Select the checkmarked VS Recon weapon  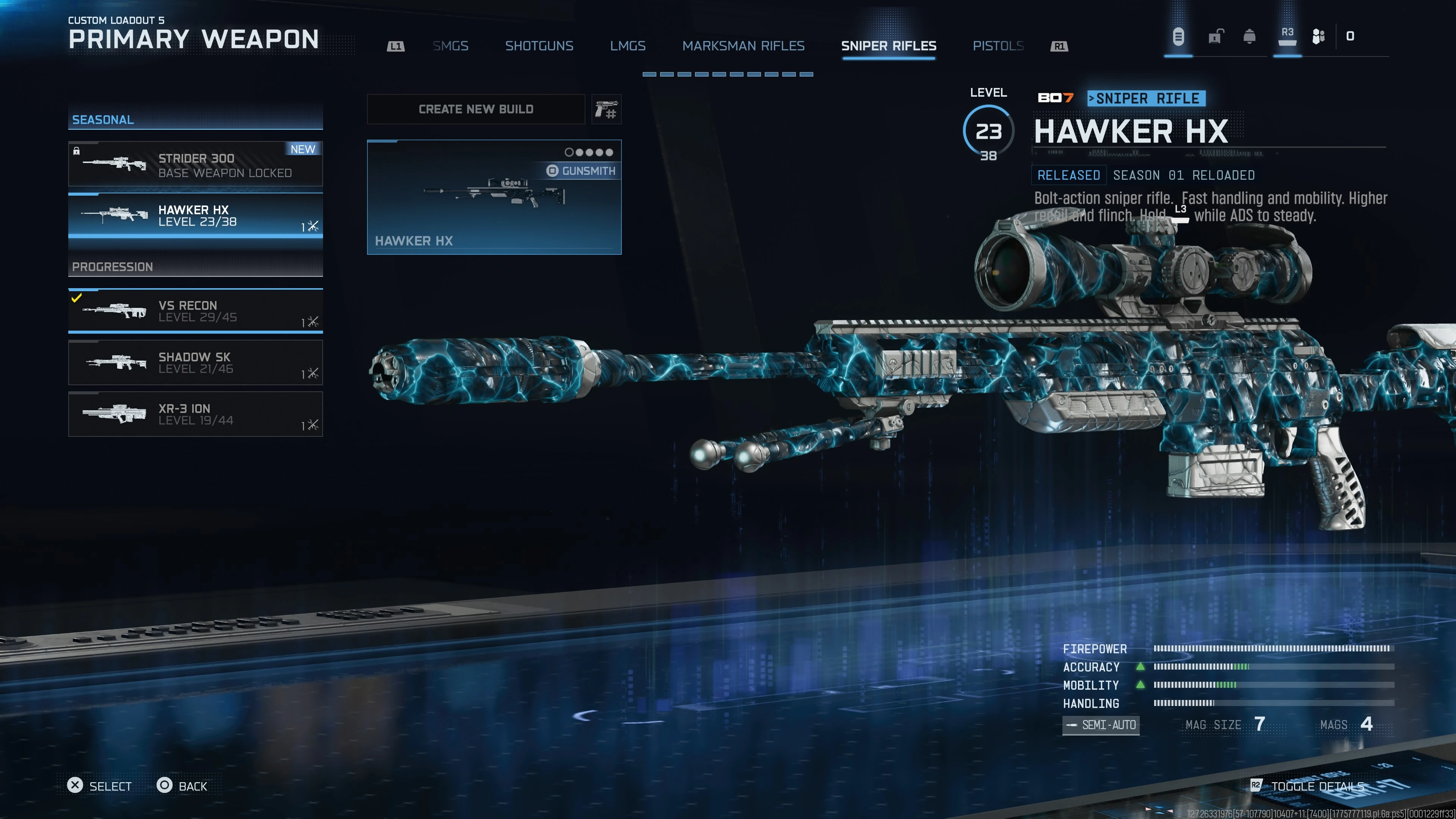tap(196, 311)
